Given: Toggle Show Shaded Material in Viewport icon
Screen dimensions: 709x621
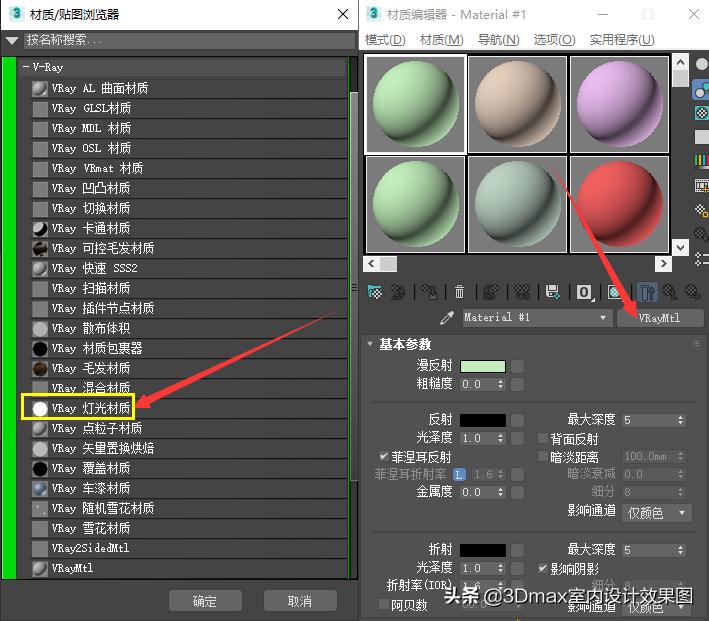Looking at the screenshot, I should [x=614, y=292].
